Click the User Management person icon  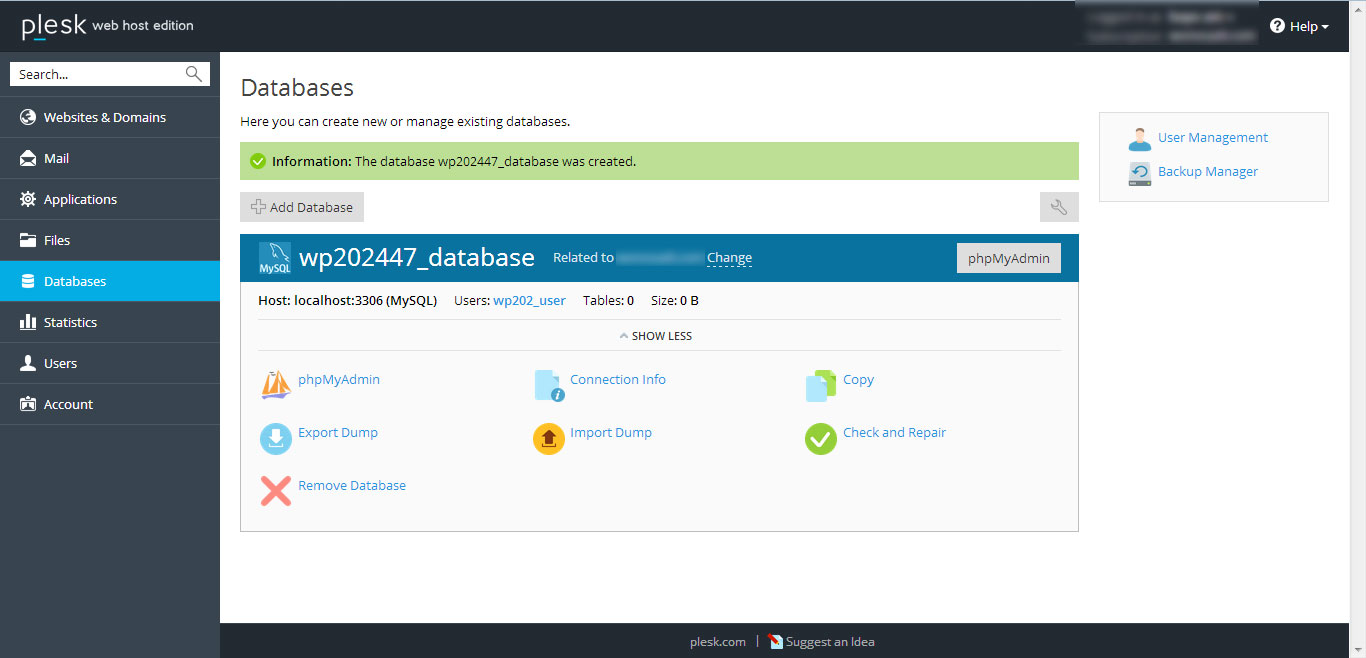1140,139
